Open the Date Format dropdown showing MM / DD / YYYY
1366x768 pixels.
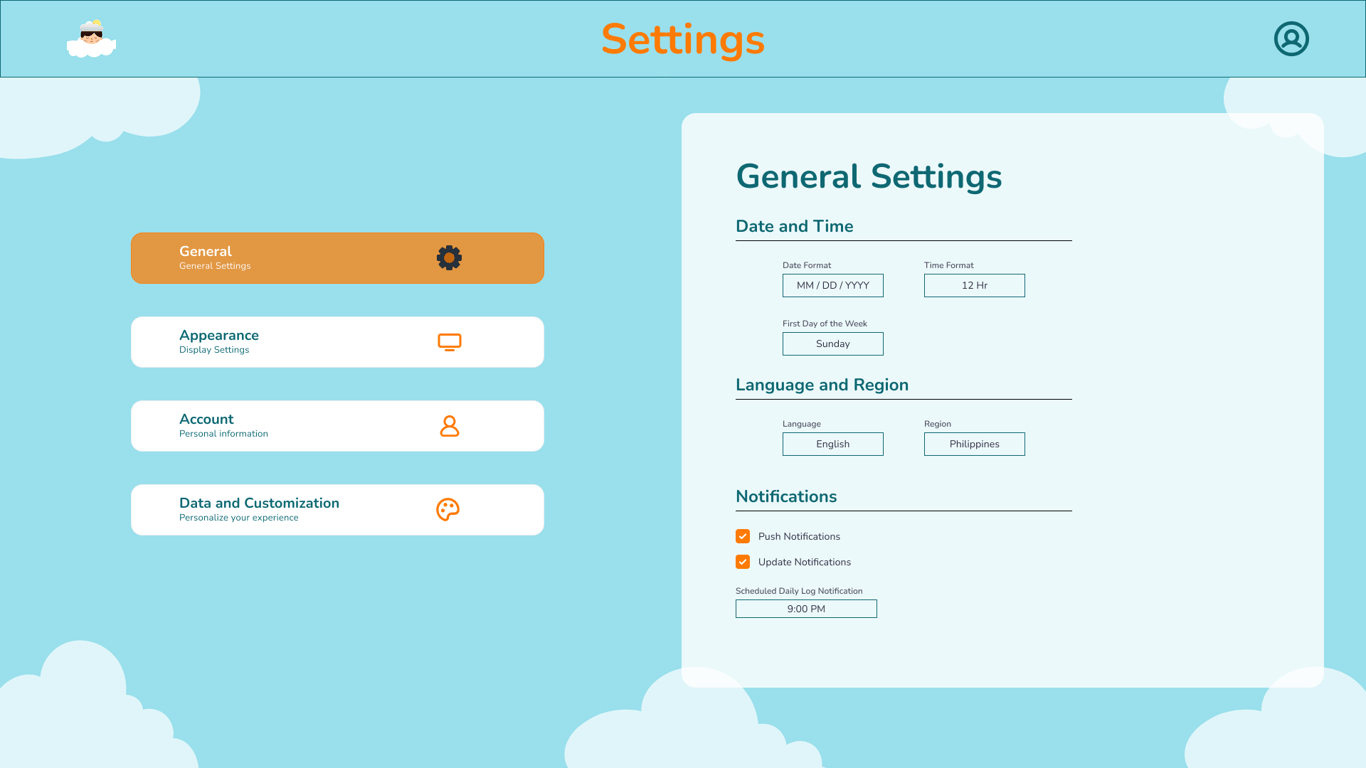coord(833,286)
